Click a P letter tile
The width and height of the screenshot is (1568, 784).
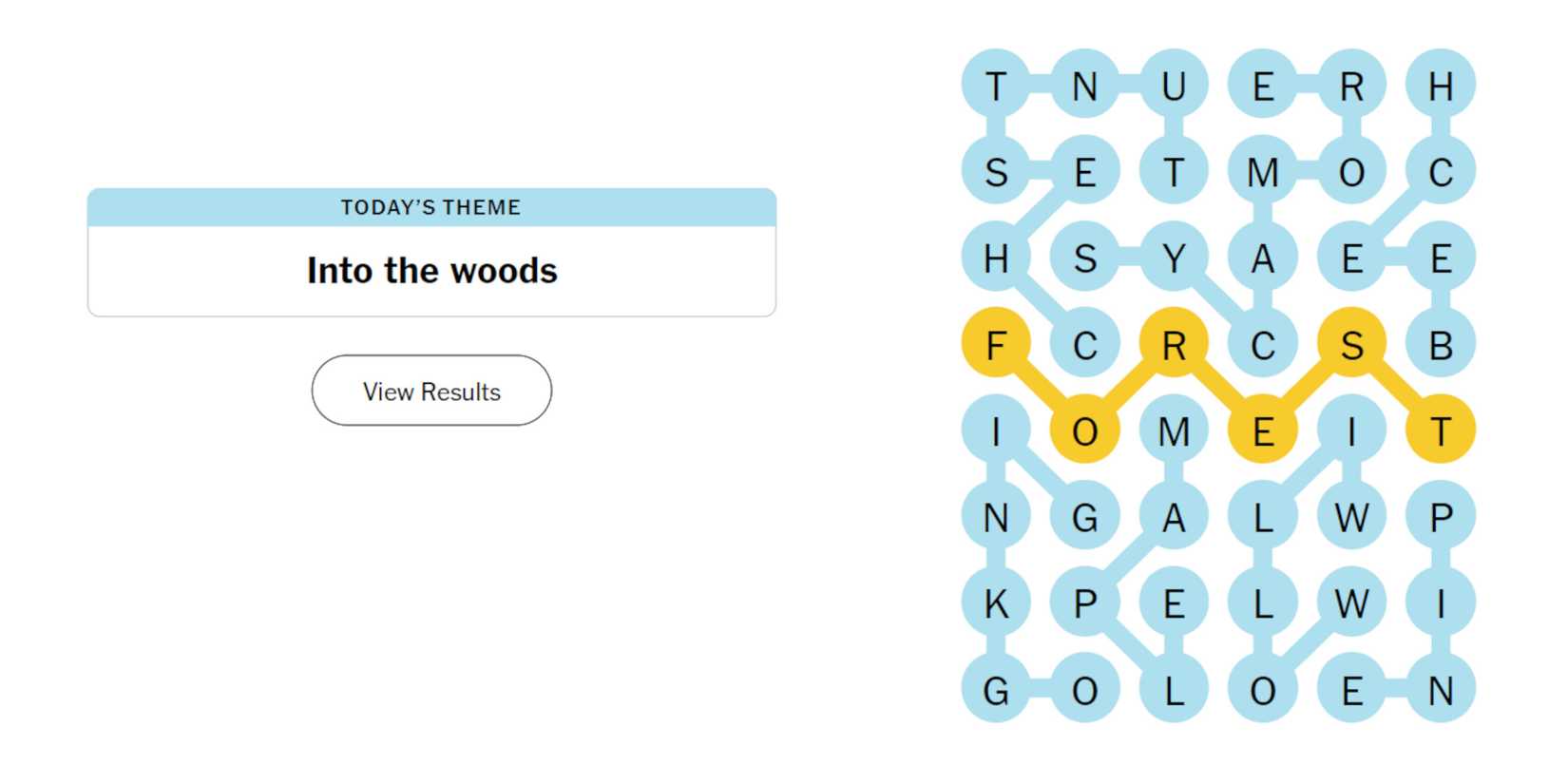(1441, 519)
